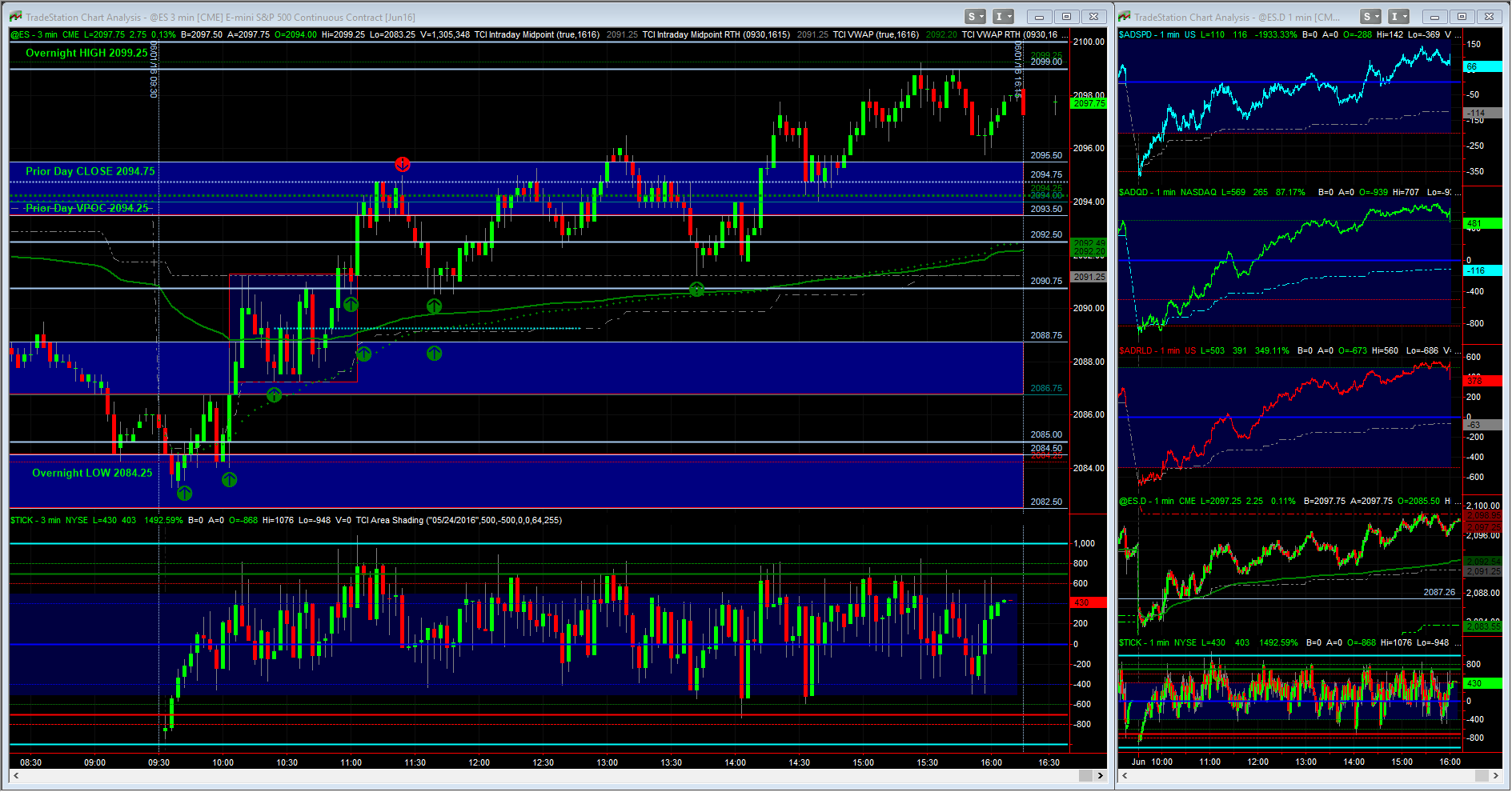
Task: Click the 'Prior Day VPOC 2094.25' label
Action: [87, 208]
